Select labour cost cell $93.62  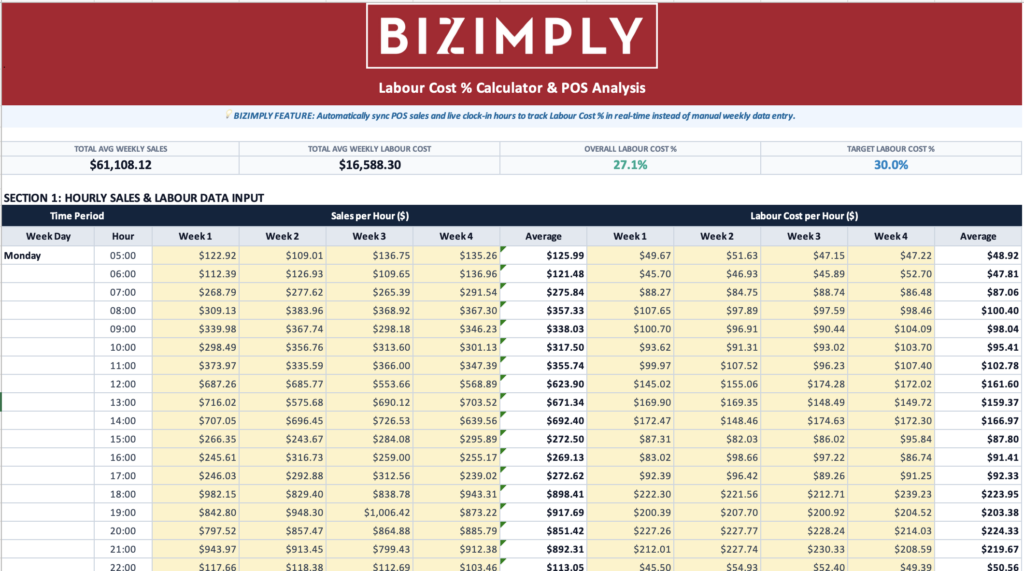pyautogui.click(x=630, y=347)
